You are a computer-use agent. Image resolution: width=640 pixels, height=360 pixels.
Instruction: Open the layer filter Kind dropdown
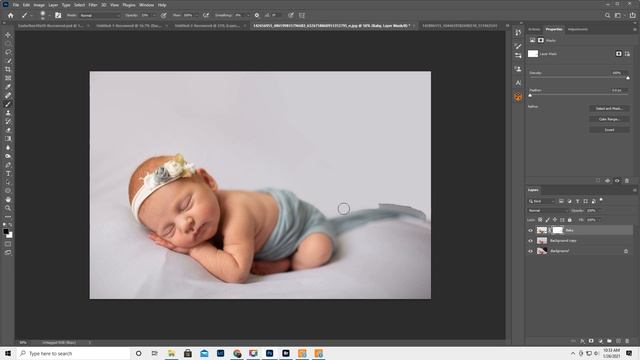pos(542,201)
